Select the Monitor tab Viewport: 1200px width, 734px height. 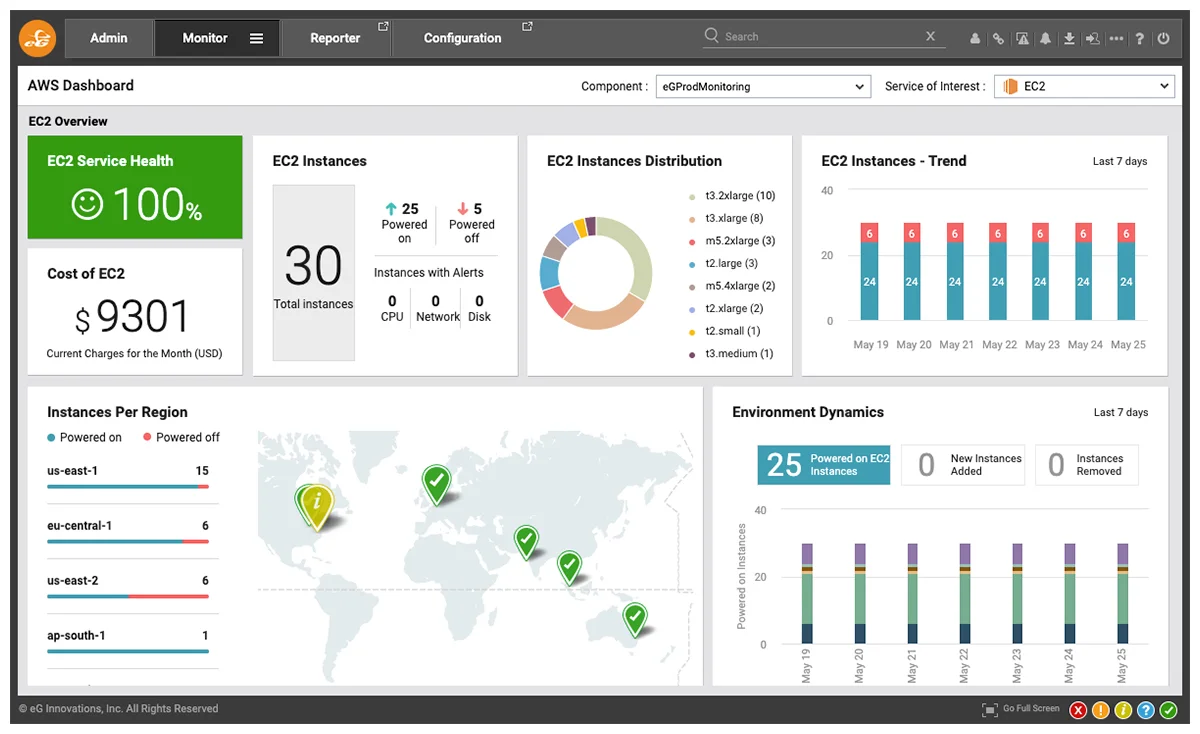pos(217,38)
